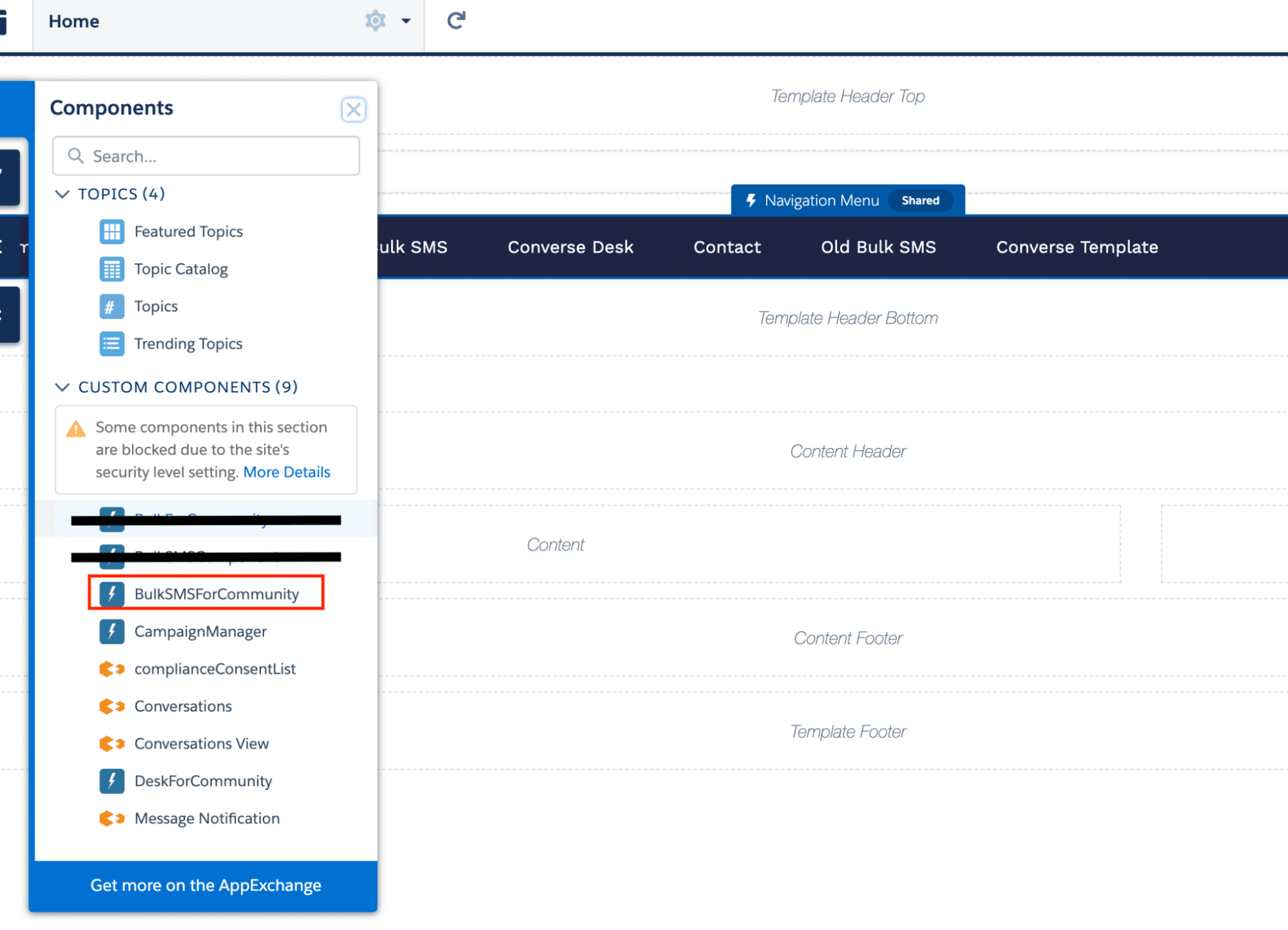
Task: Open Builder settings via the gear icon
Action: point(375,21)
